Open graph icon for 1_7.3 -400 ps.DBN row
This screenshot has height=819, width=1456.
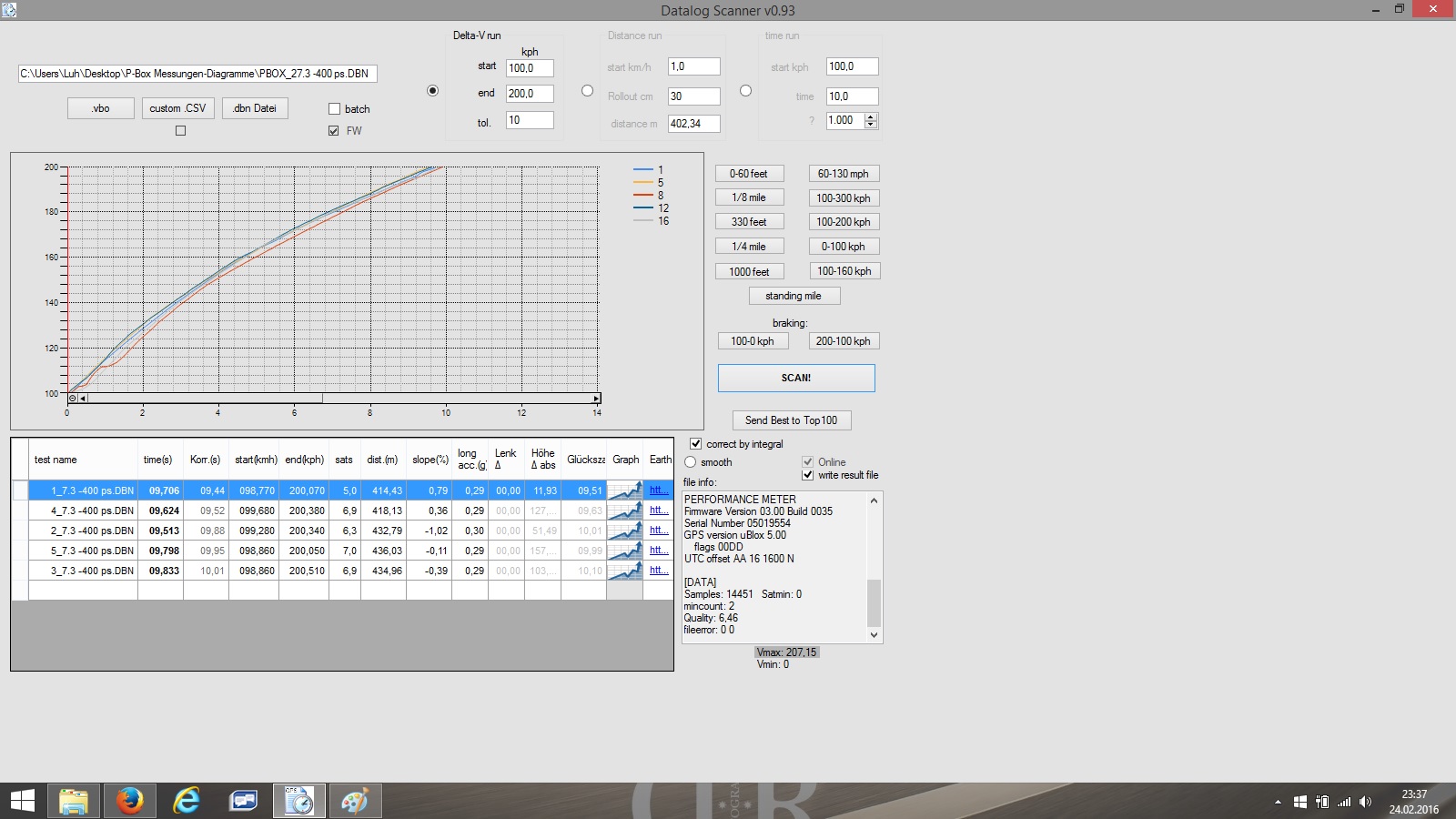(x=624, y=490)
